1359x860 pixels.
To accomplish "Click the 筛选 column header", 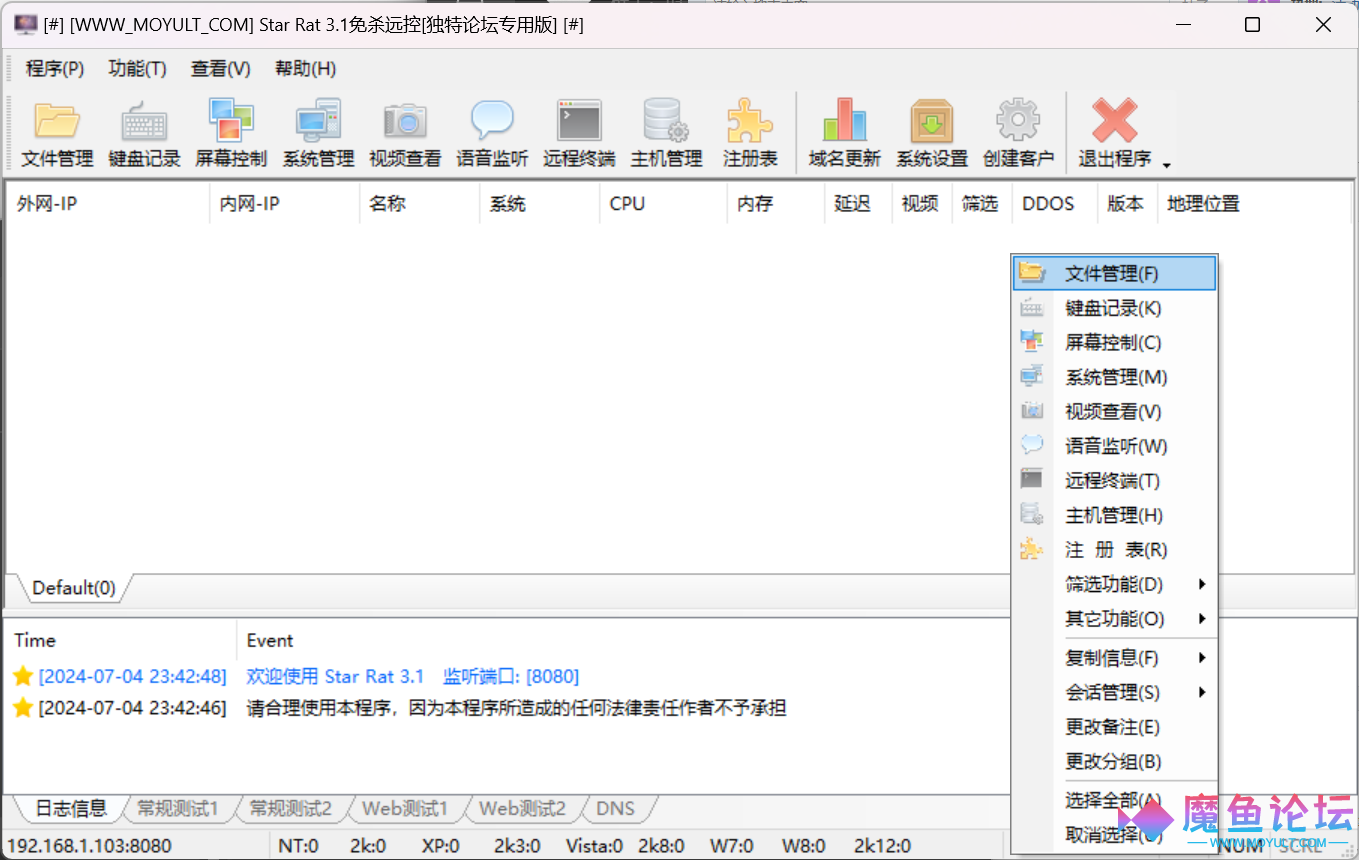I will [x=980, y=203].
